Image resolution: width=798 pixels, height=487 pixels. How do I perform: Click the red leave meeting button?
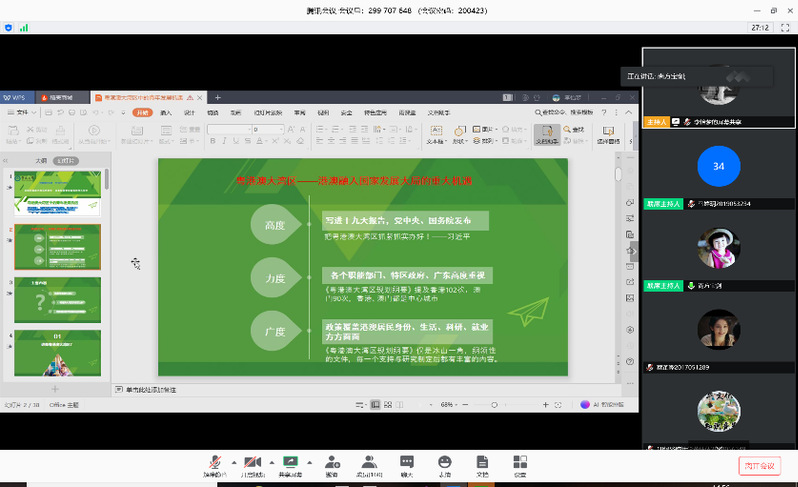click(x=759, y=466)
